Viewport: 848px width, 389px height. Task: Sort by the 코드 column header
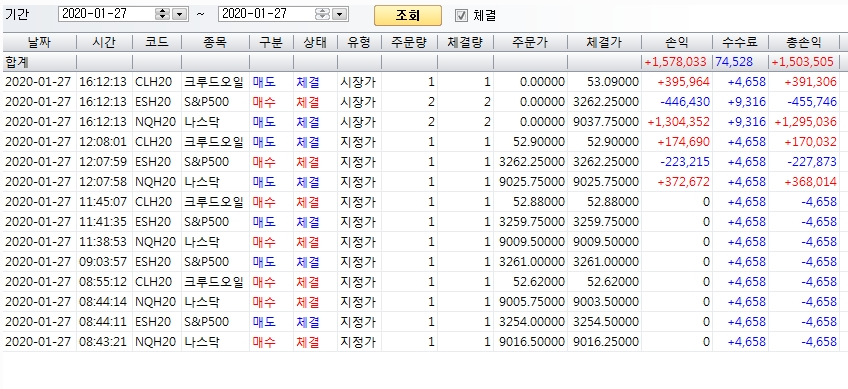coord(157,43)
